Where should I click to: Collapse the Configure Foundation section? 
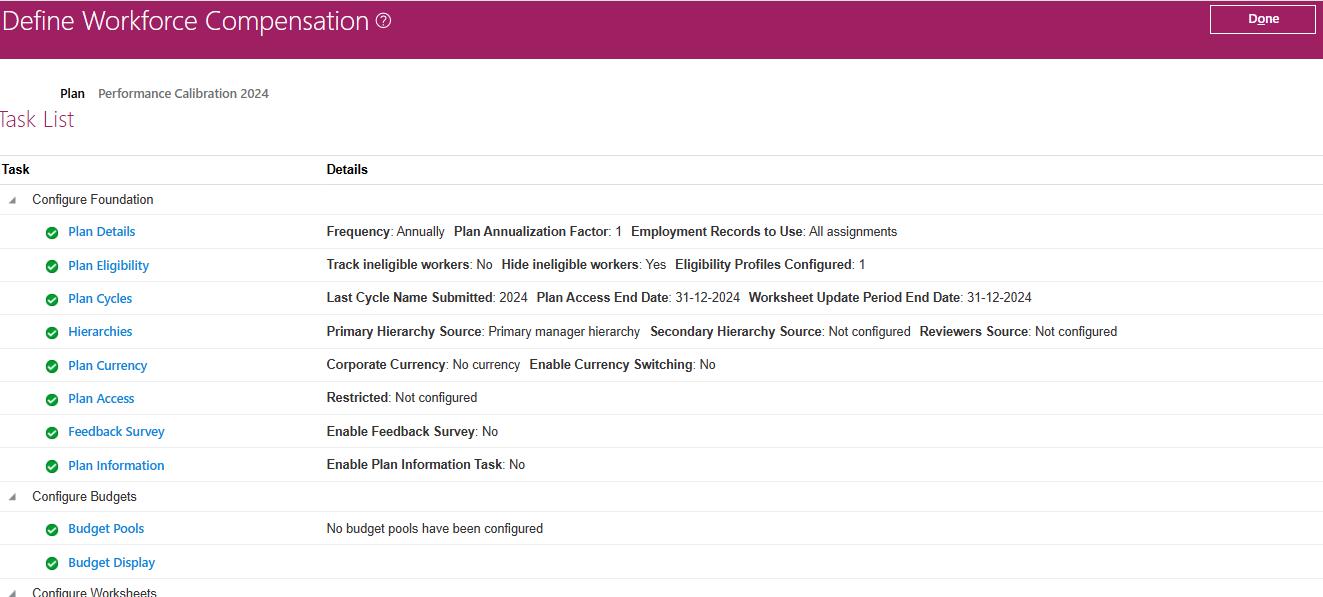pyautogui.click(x=13, y=200)
